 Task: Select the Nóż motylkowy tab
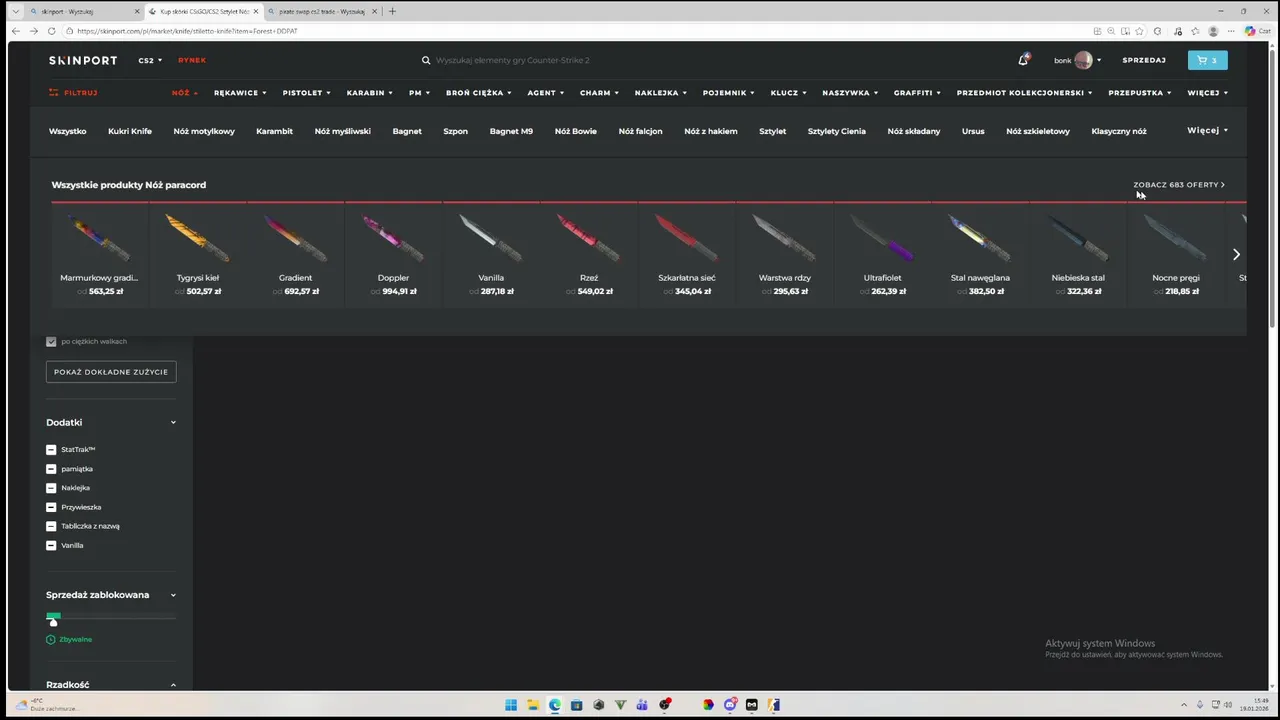point(204,131)
